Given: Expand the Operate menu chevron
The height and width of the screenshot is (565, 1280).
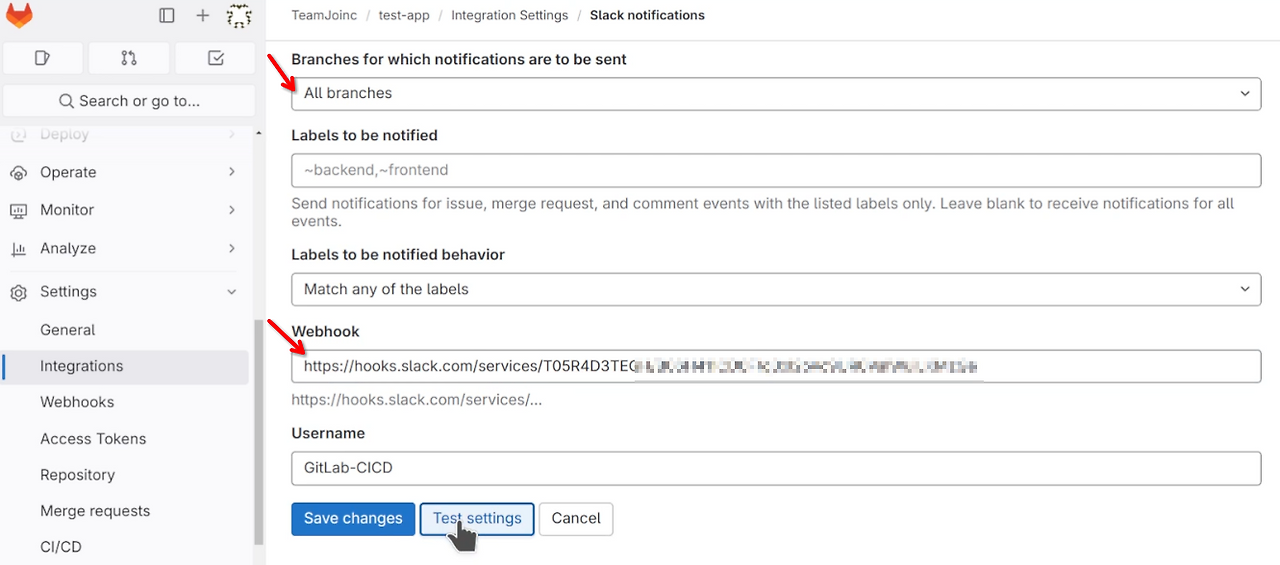Looking at the screenshot, I should pyautogui.click(x=232, y=172).
